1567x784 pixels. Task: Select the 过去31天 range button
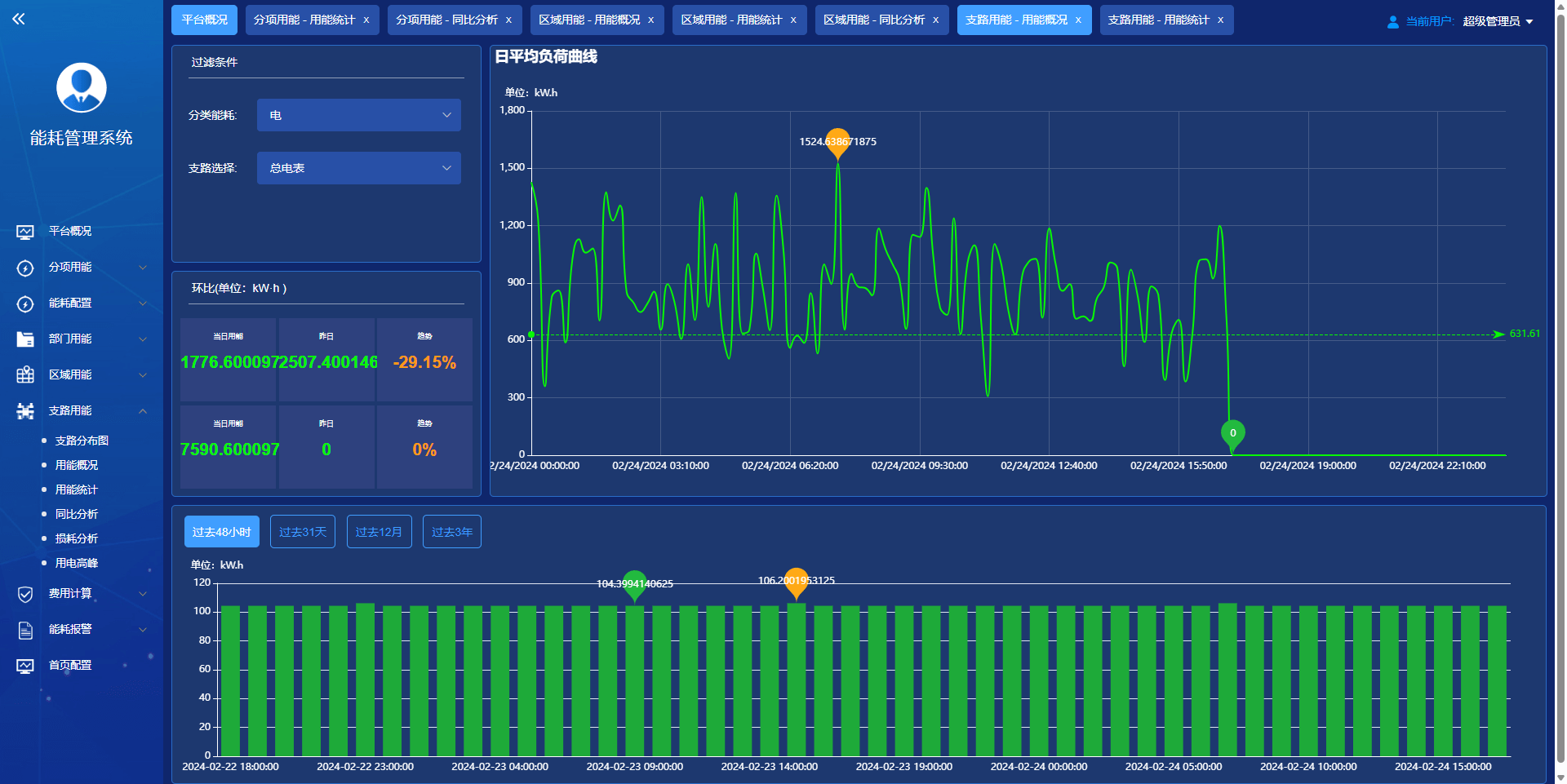click(303, 532)
